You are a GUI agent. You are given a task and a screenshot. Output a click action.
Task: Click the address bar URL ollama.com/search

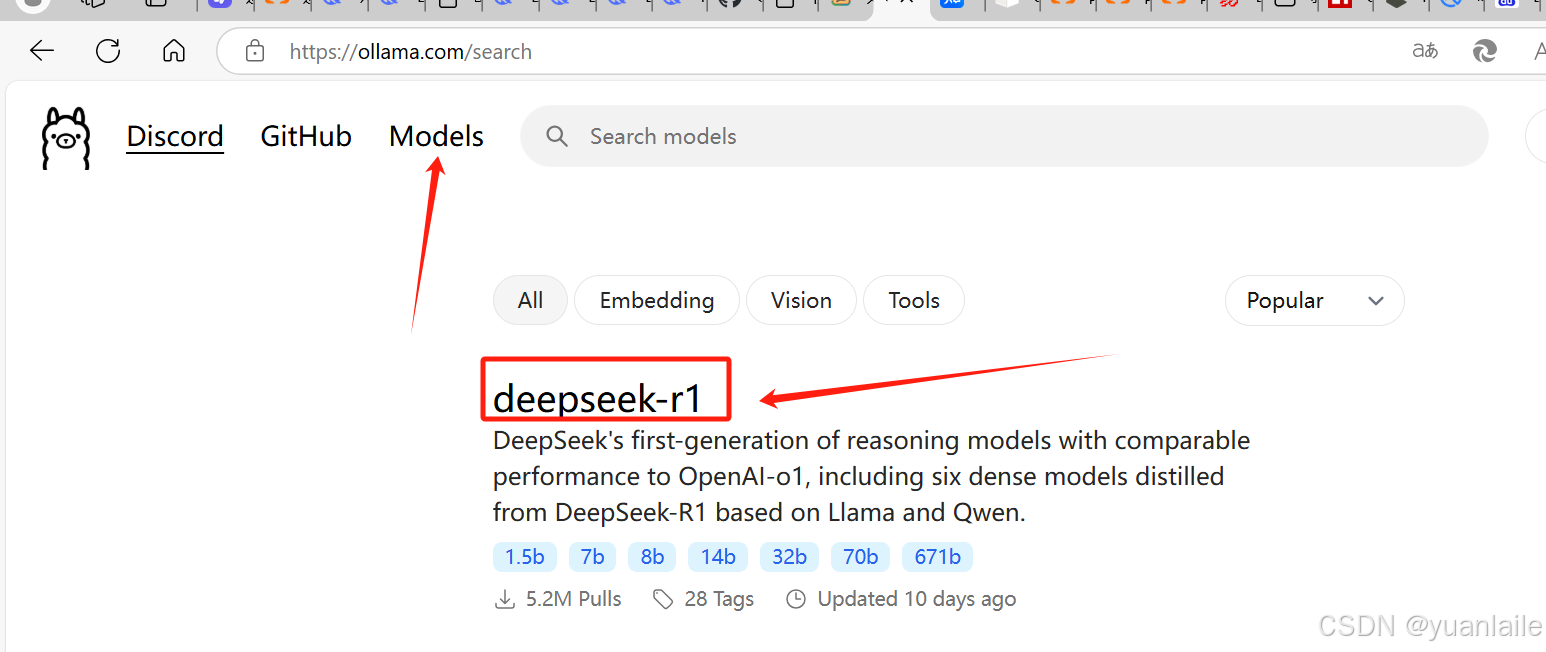[x=411, y=52]
